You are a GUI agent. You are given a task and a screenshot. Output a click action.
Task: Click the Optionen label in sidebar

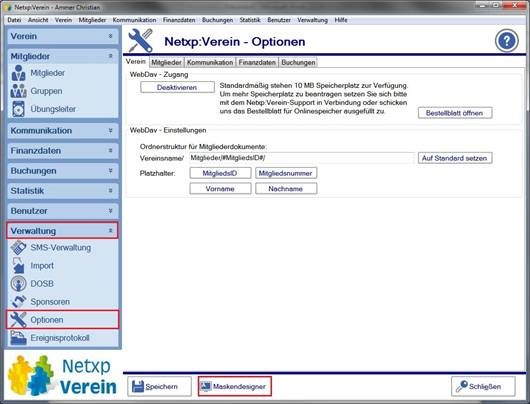(47, 320)
